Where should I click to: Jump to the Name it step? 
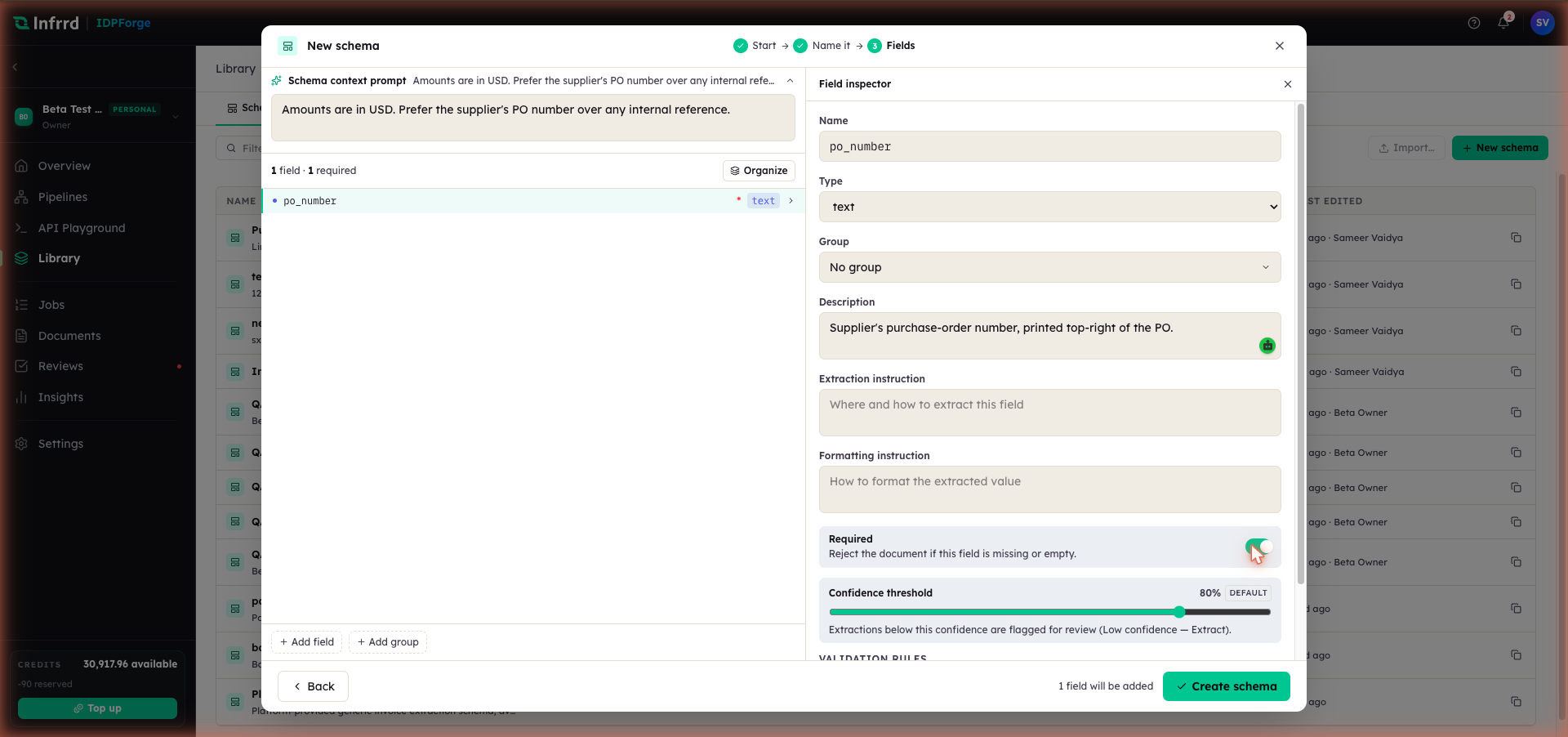click(822, 46)
